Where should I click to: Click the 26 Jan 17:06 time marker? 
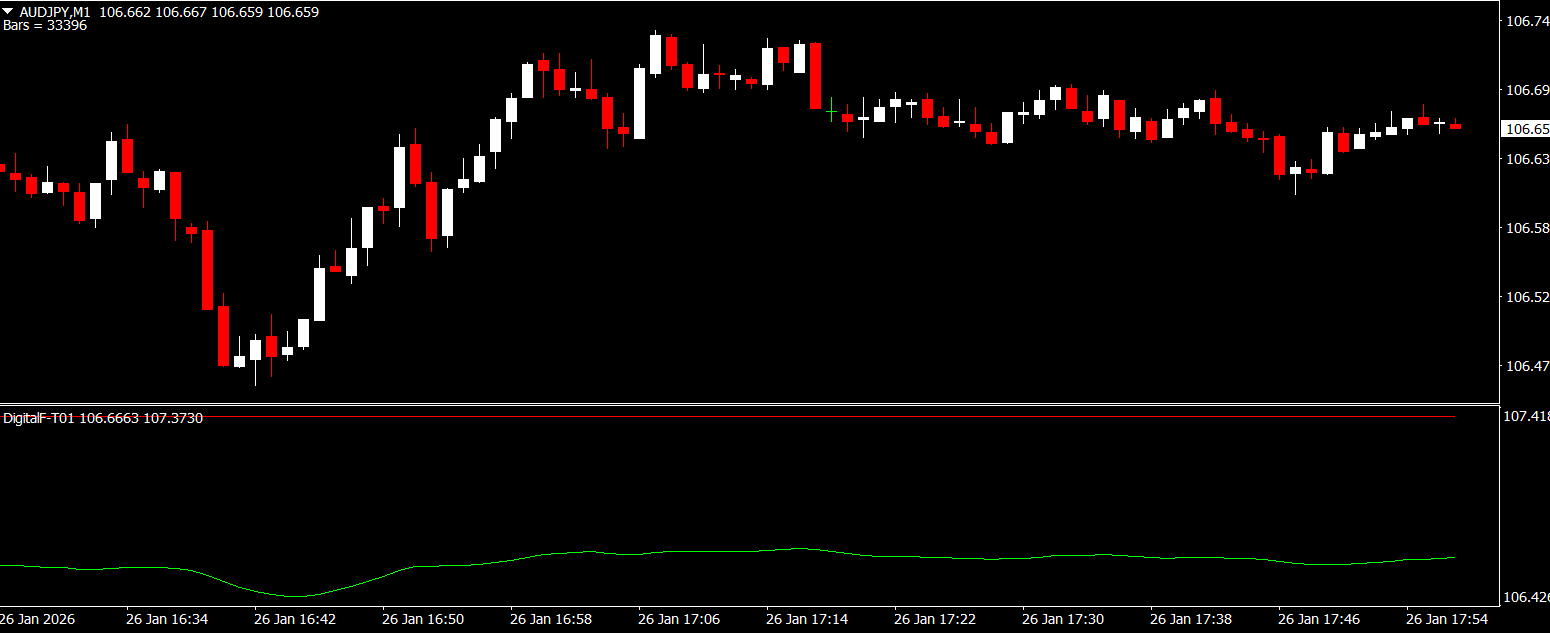coord(679,619)
